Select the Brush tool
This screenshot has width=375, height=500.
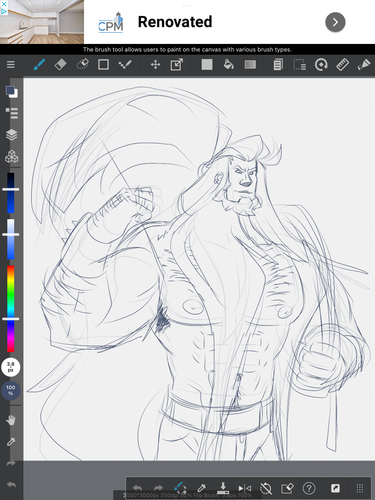pos(39,64)
